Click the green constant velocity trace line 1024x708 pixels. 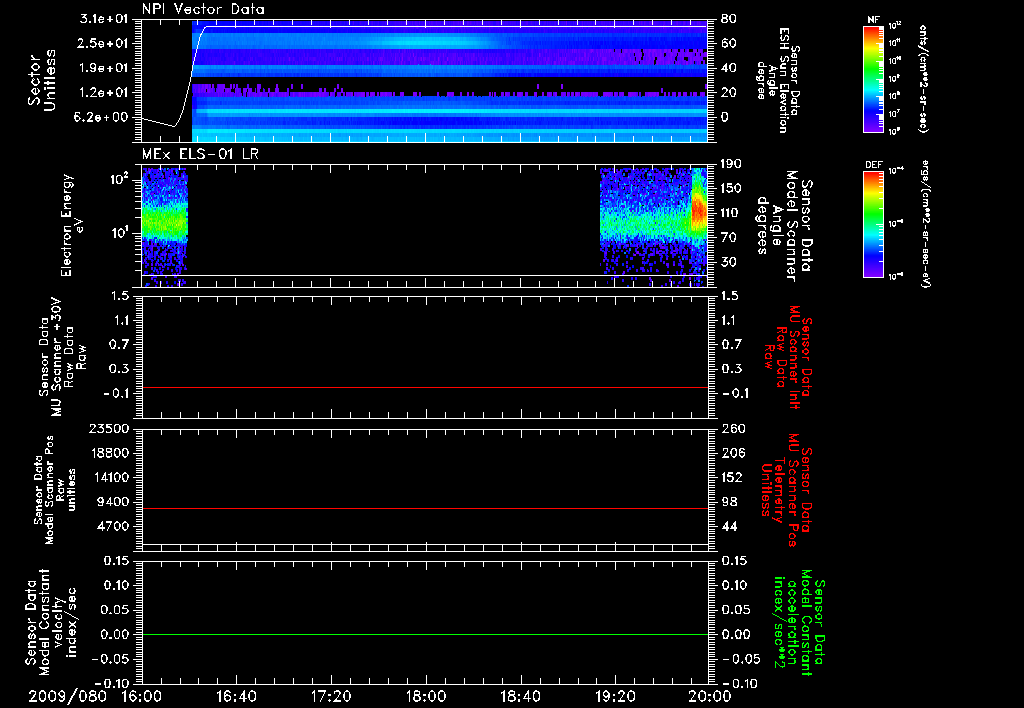click(424, 634)
